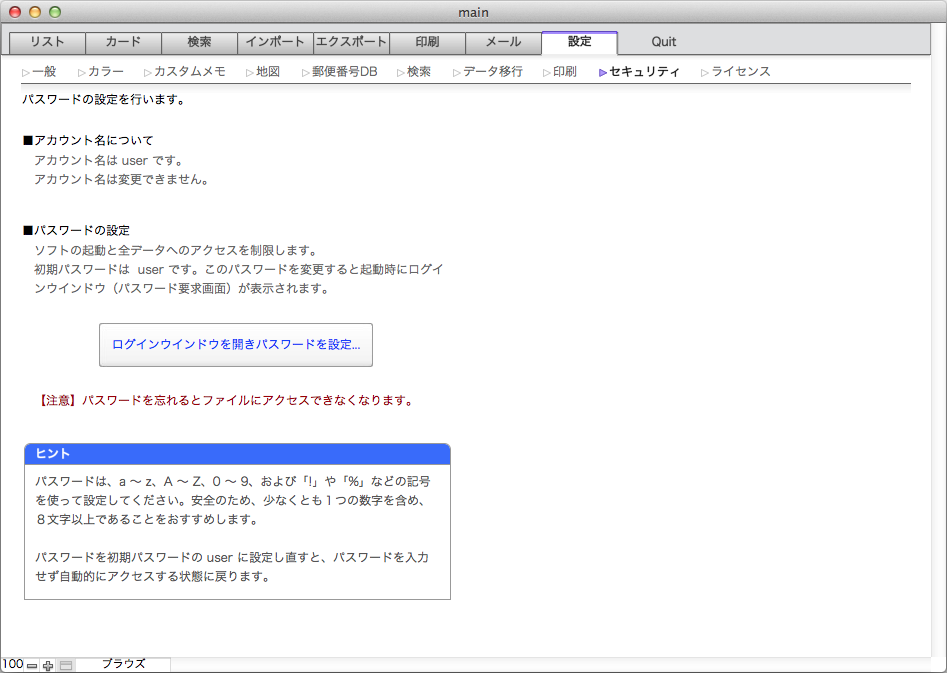The height and width of the screenshot is (673, 947).
Task: Click the zoom out minus icon
Action: 32,665
